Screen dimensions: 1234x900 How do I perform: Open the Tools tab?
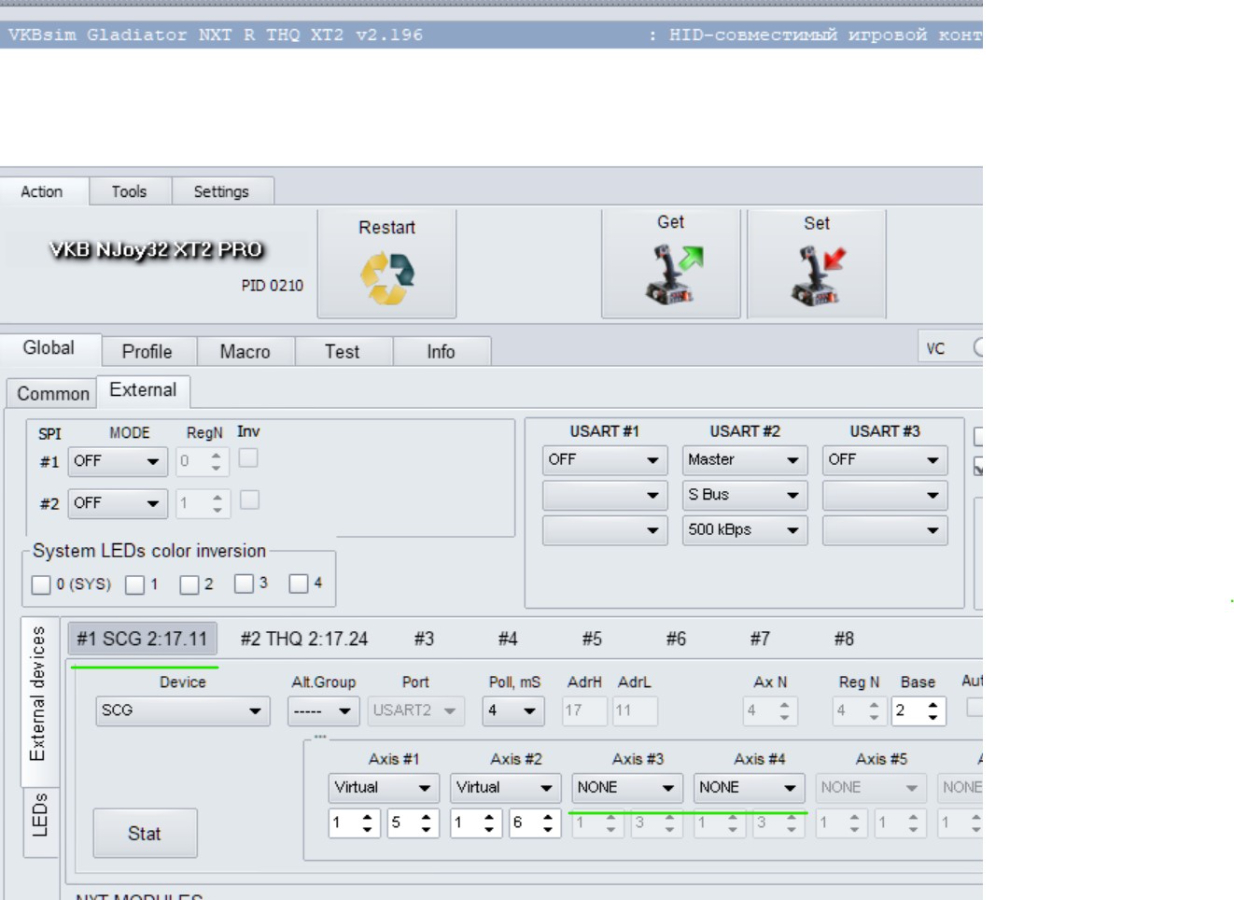click(129, 192)
